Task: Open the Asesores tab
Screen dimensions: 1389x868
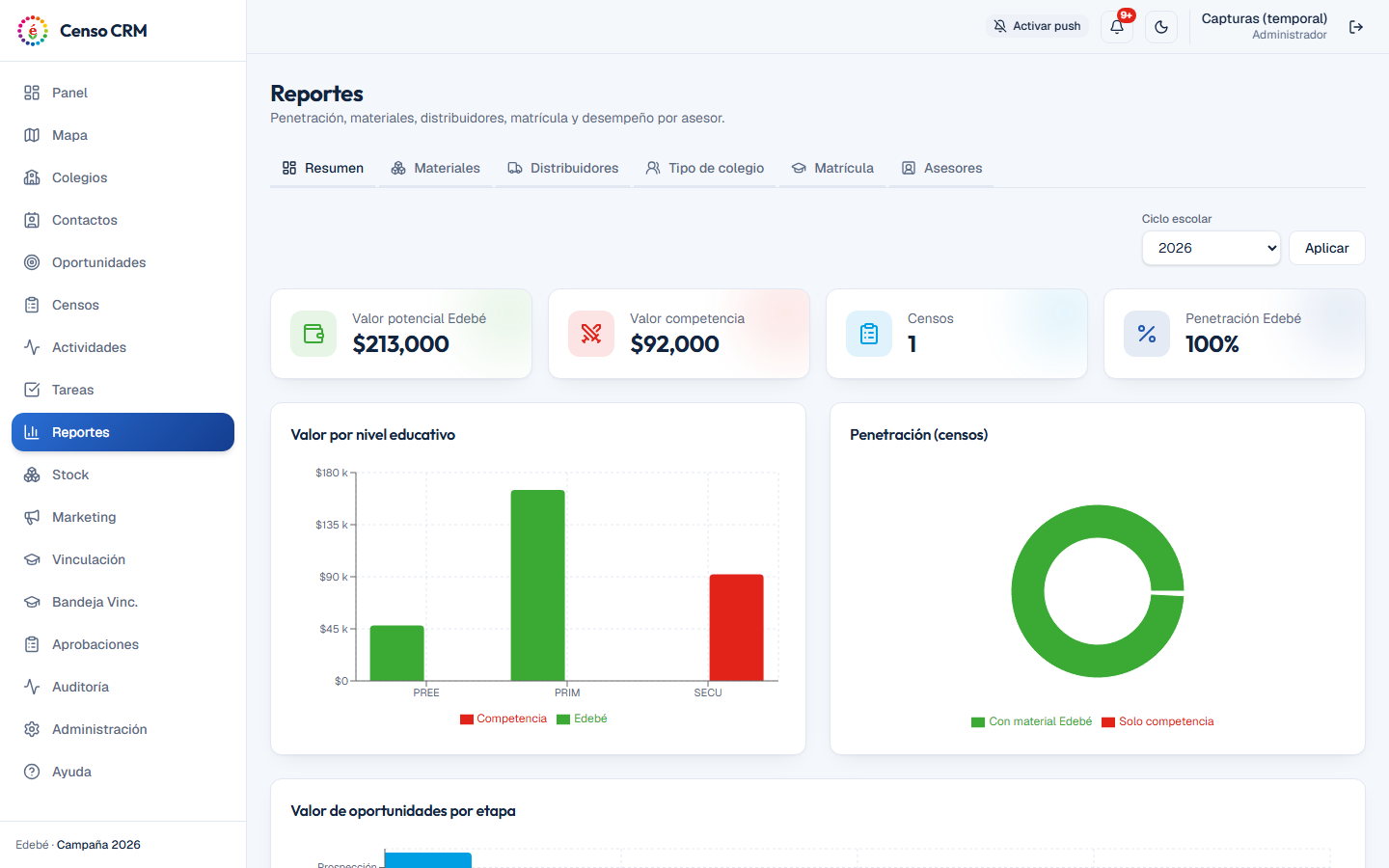Action: [x=941, y=168]
